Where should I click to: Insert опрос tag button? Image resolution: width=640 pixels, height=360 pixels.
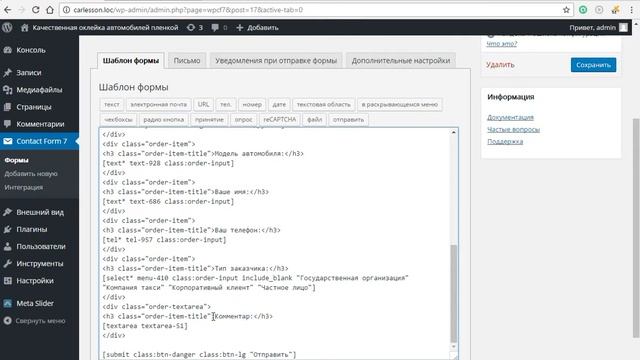244,120
